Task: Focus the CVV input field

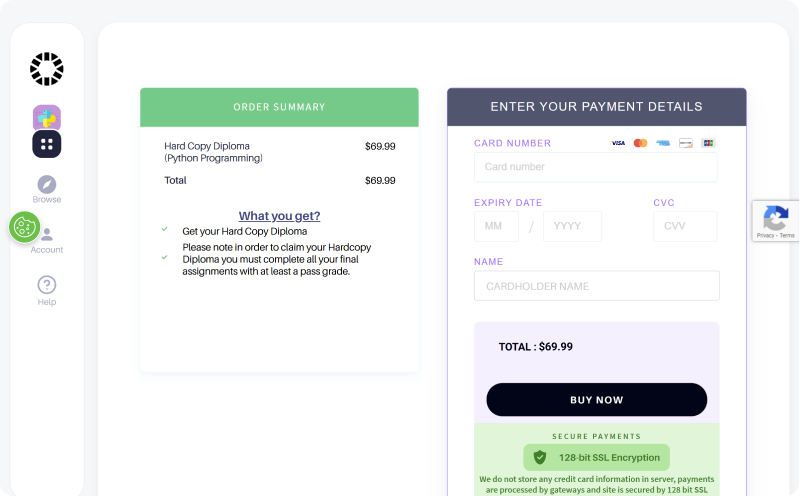Action: [685, 226]
